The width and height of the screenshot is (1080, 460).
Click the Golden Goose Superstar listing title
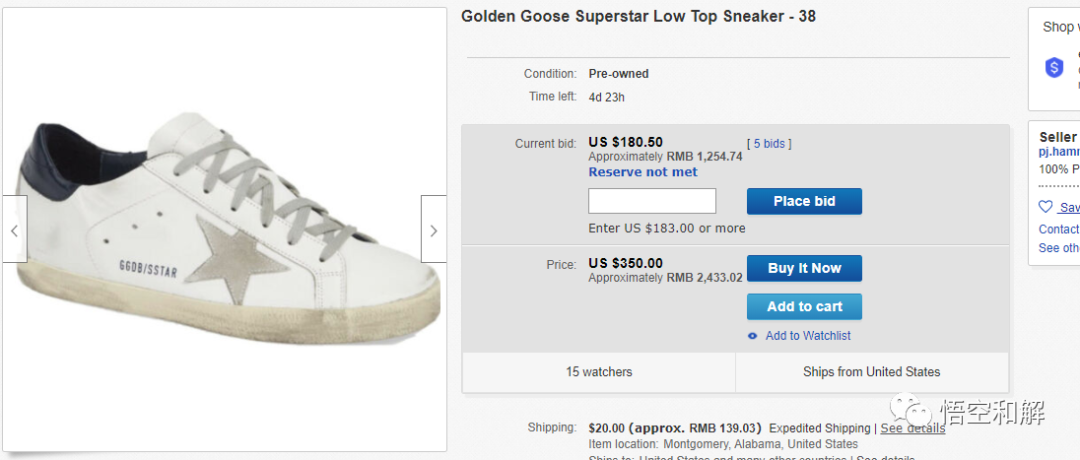coord(638,17)
